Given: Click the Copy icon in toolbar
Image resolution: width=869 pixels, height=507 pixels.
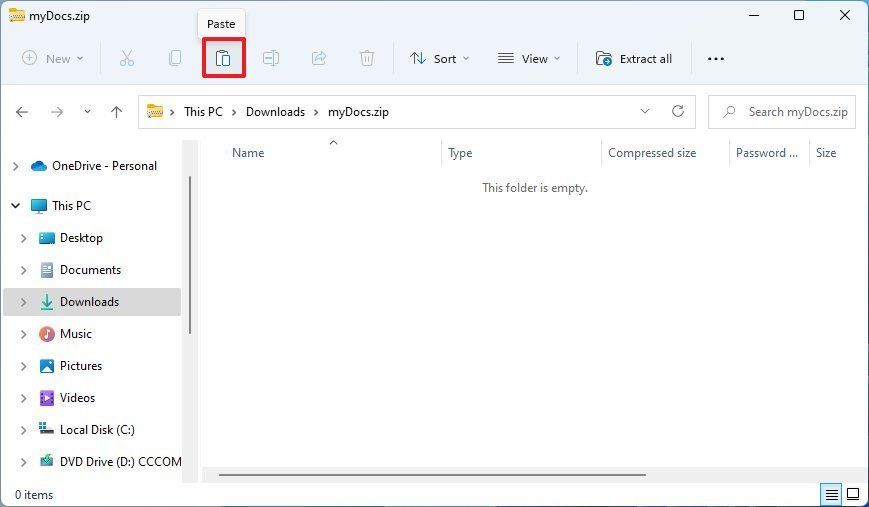Looking at the screenshot, I should point(175,58).
